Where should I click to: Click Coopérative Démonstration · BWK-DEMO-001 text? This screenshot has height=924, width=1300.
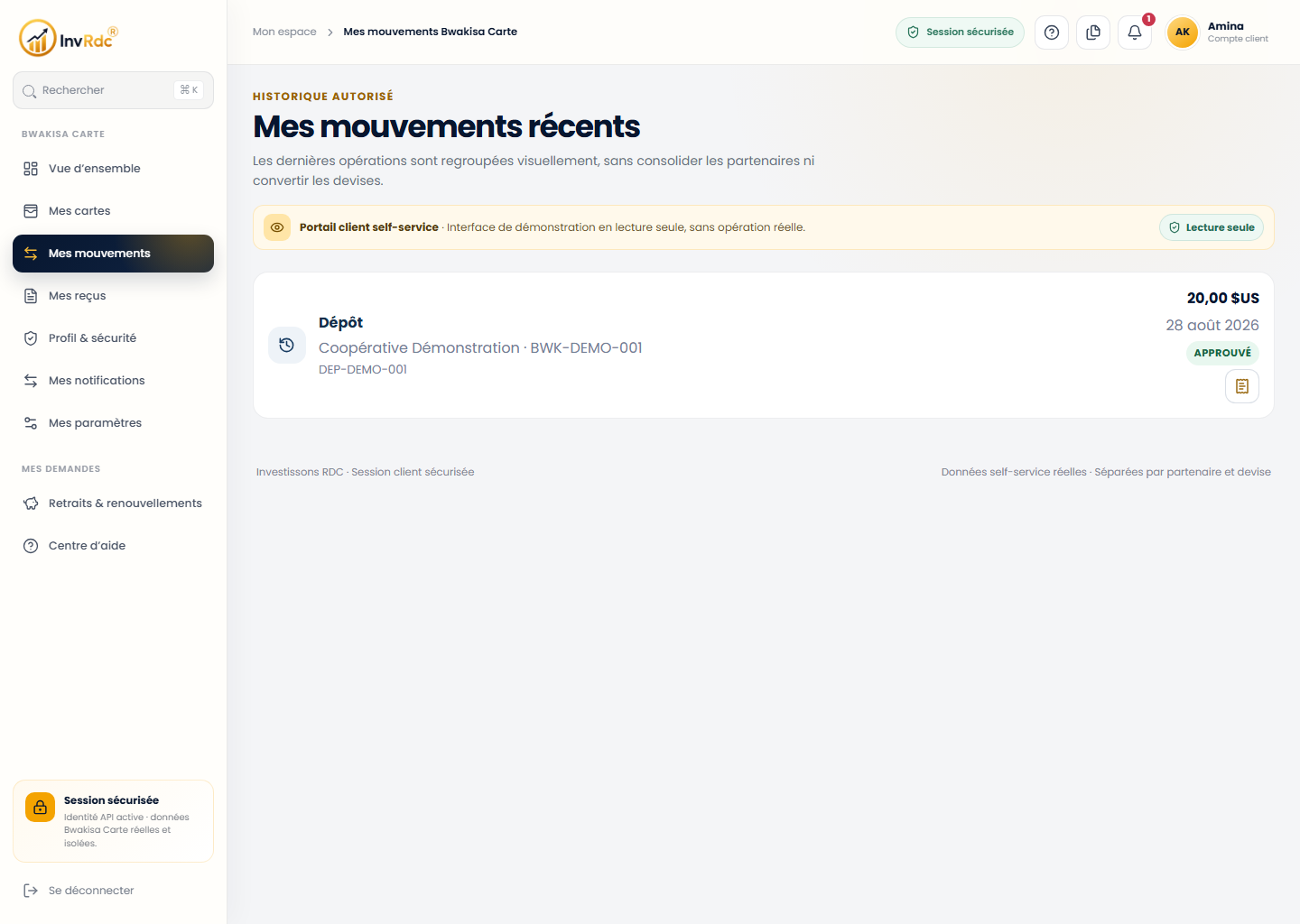[x=480, y=348]
